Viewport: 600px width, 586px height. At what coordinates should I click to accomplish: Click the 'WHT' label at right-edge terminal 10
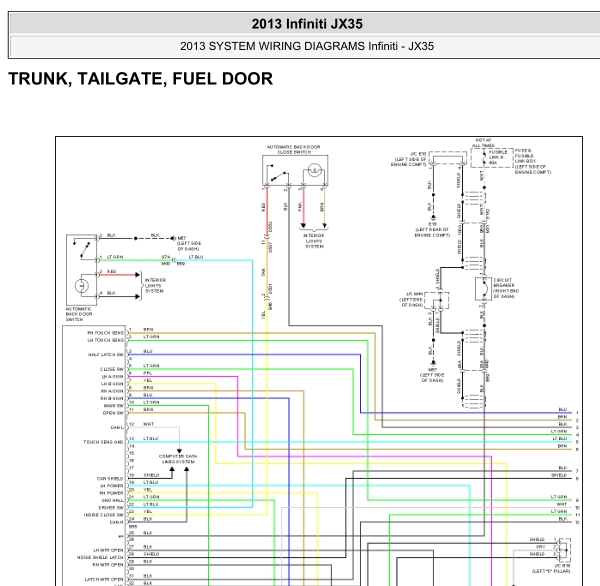click(561, 504)
